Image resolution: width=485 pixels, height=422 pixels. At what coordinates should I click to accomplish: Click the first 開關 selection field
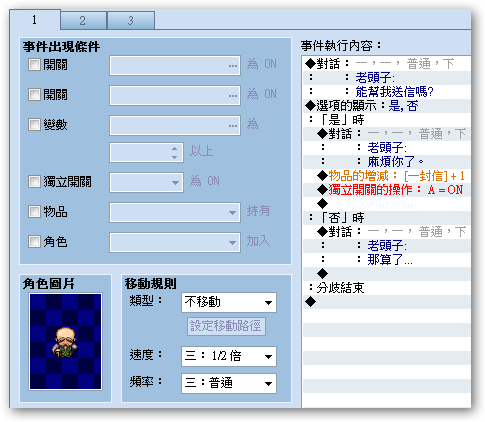click(175, 66)
